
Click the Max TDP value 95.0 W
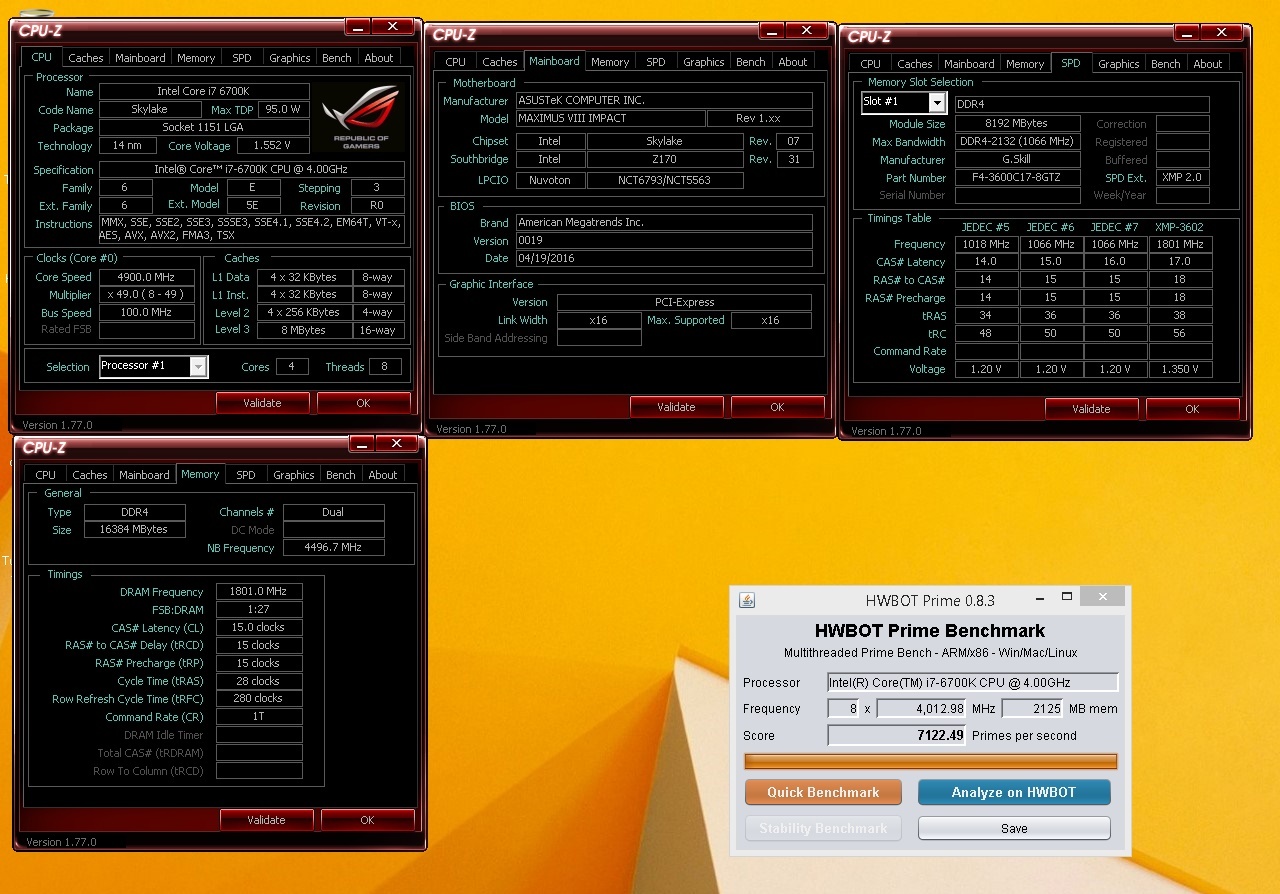(x=284, y=110)
